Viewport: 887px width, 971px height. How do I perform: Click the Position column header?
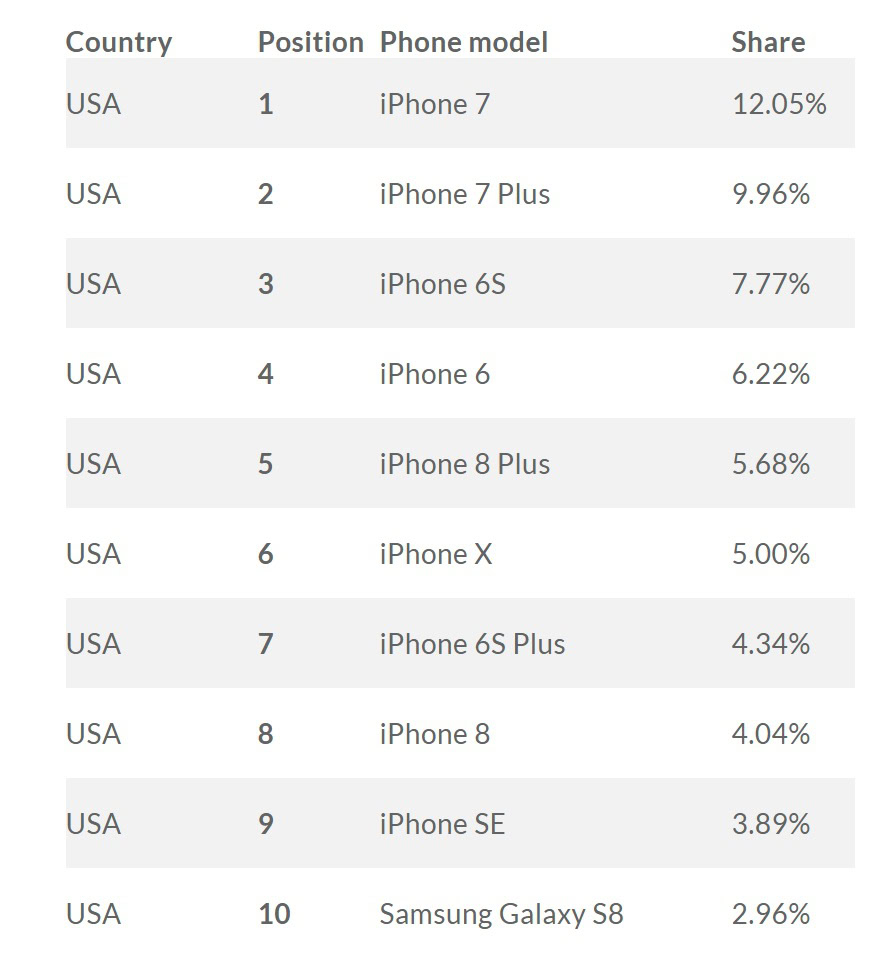click(x=310, y=42)
